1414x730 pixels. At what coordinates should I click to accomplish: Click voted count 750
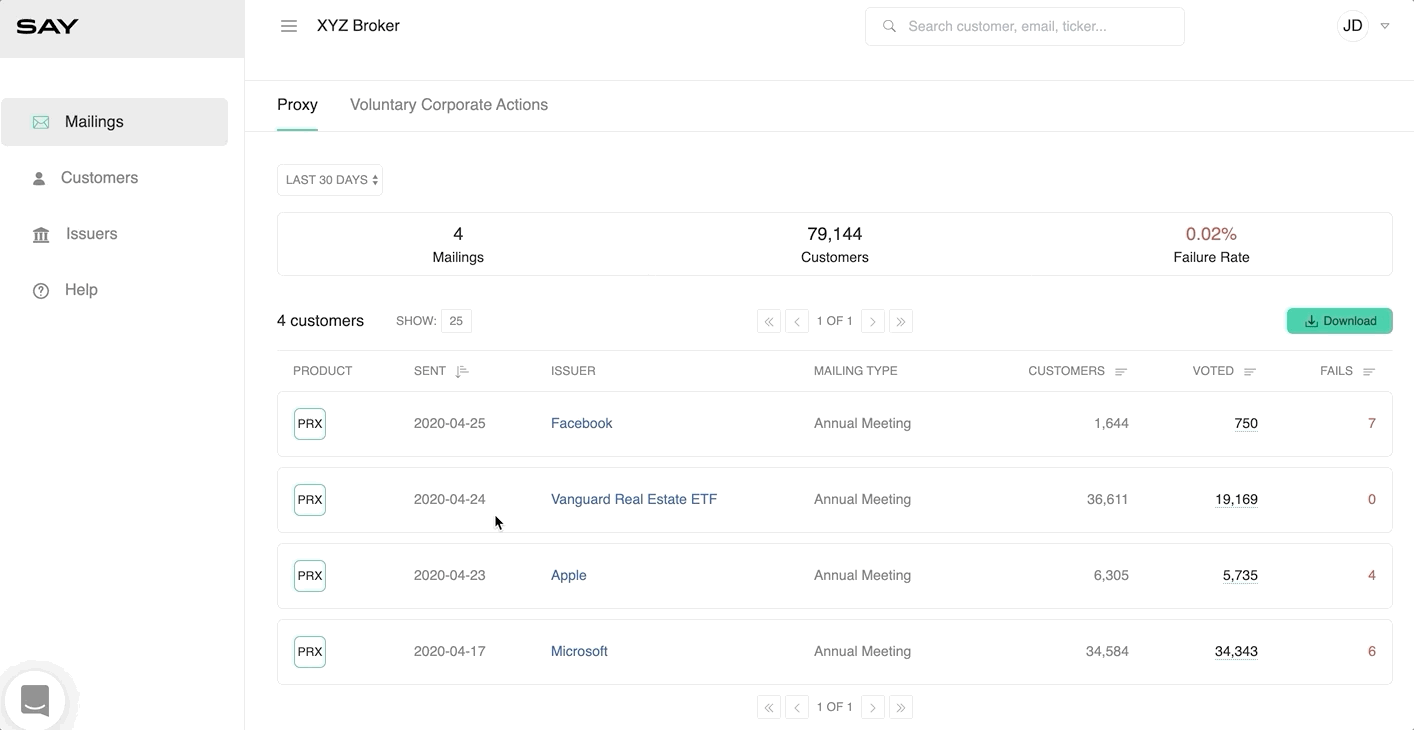(x=1246, y=424)
